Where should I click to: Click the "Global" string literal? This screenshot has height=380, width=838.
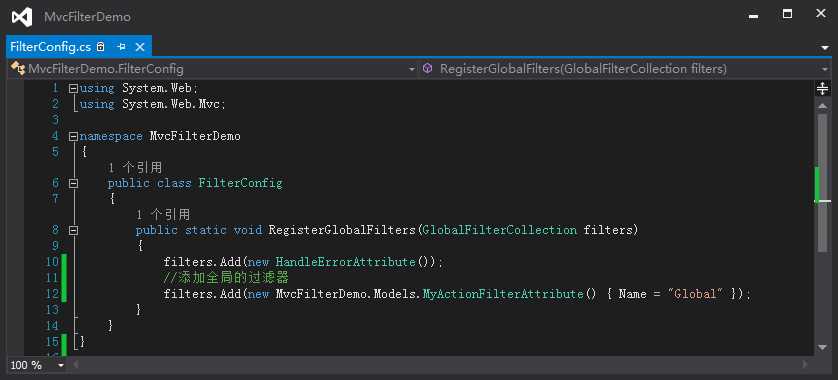coord(695,294)
